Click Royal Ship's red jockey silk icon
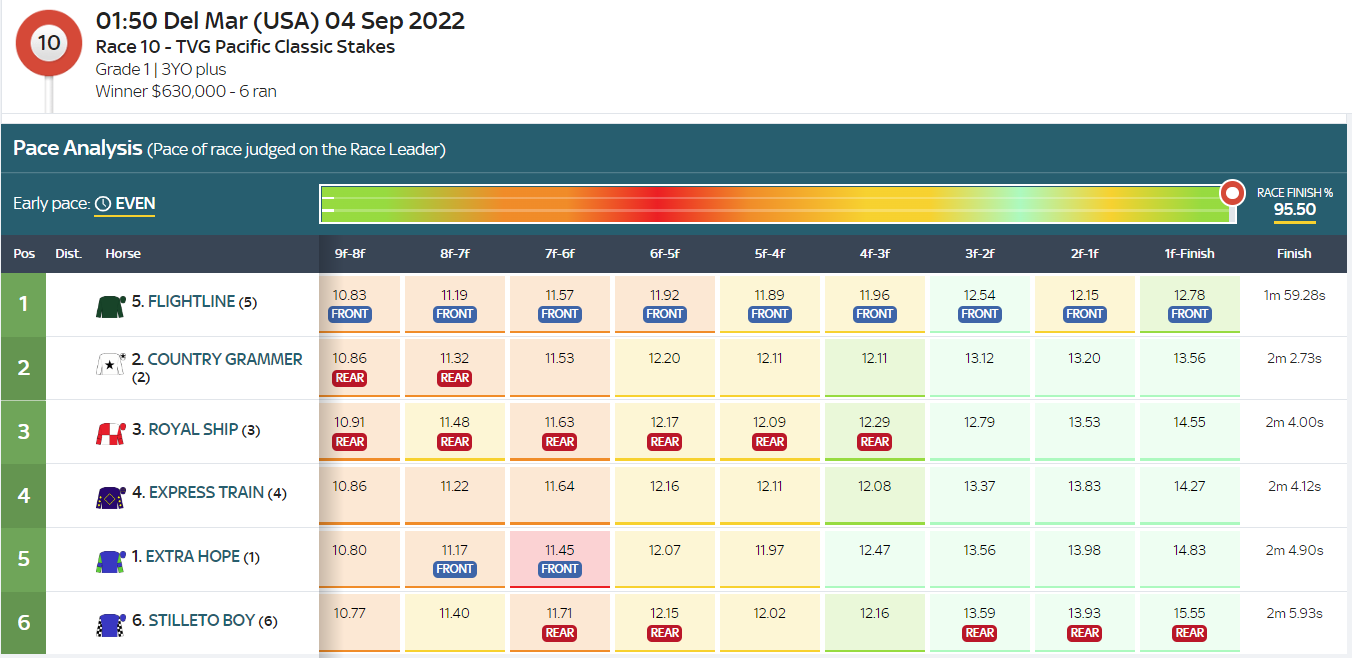This screenshot has width=1352, height=658. 109,431
